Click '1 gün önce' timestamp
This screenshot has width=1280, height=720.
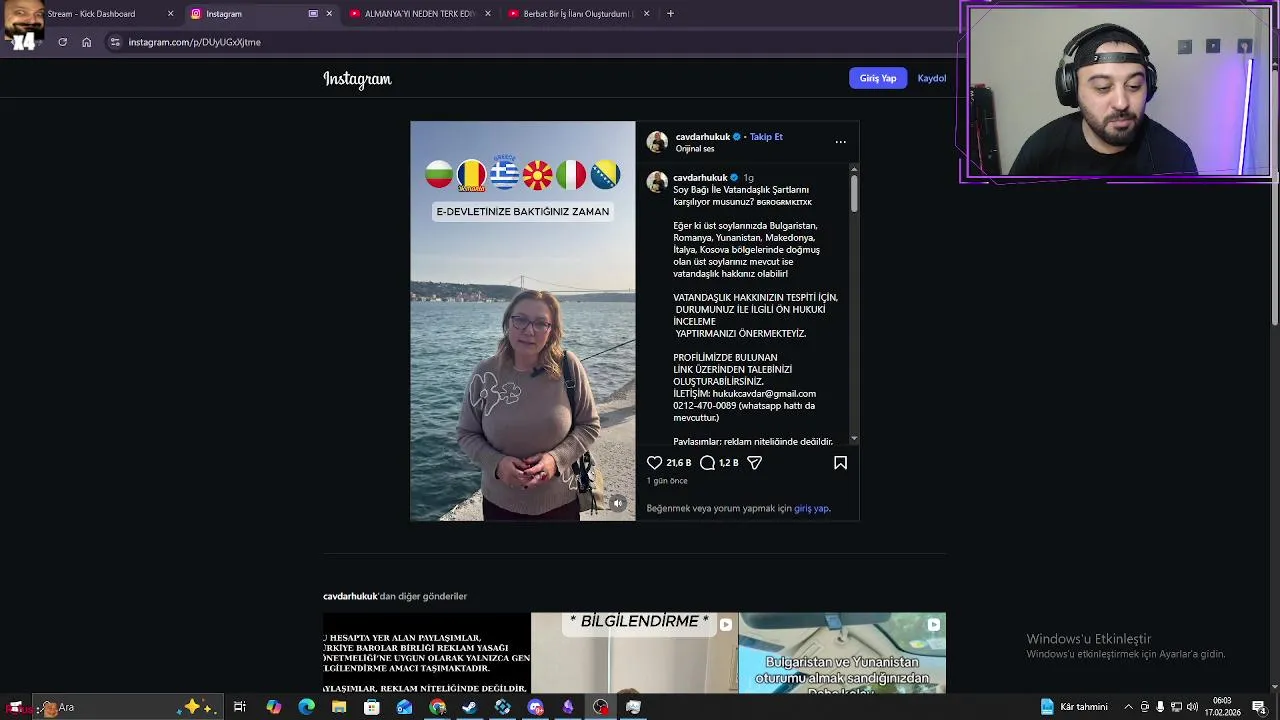(x=667, y=481)
